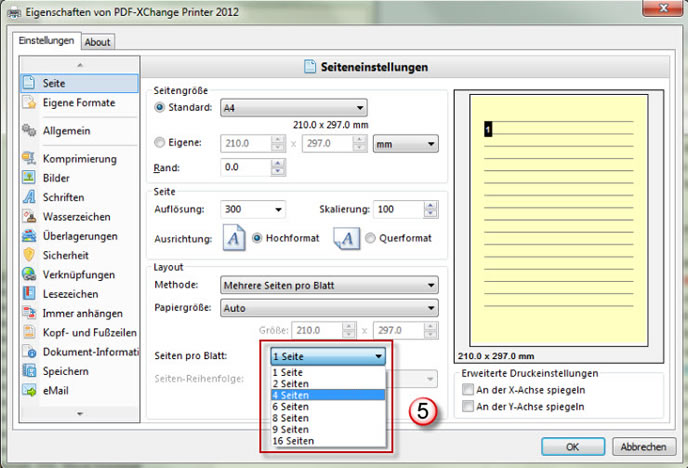Select 6 Seiten in dropdown list
This screenshot has height=468, width=688.
click(328, 407)
